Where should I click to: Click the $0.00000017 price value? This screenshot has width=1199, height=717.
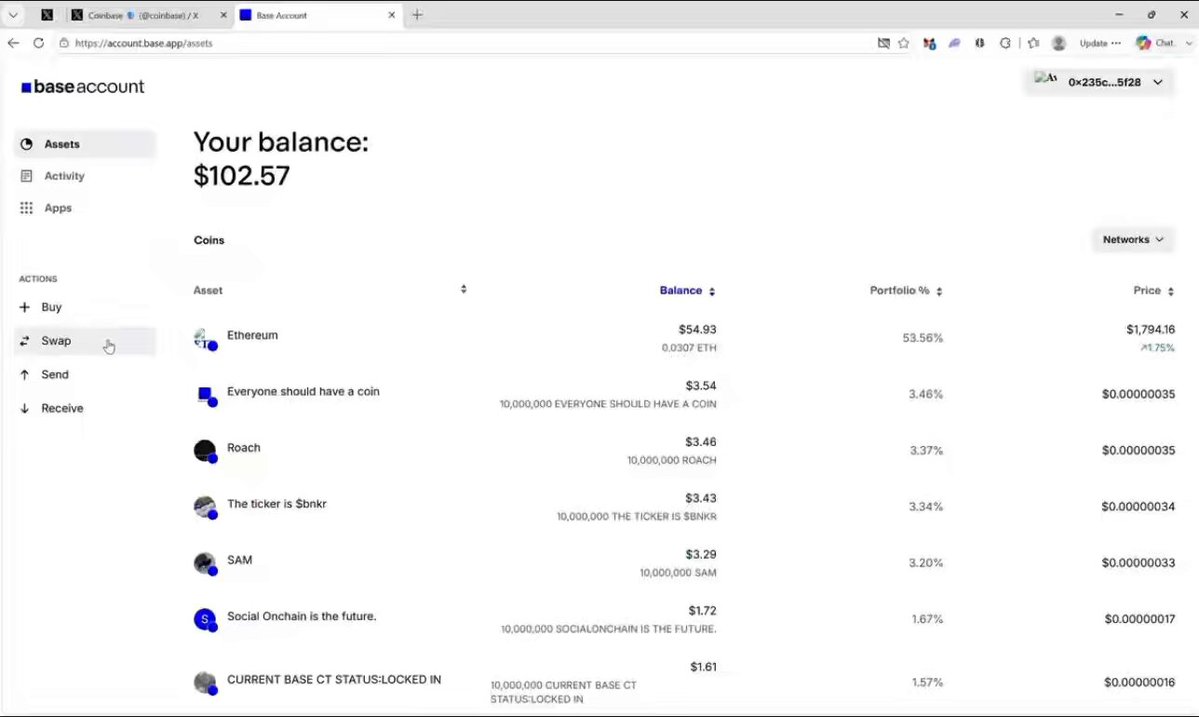tap(1140, 619)
